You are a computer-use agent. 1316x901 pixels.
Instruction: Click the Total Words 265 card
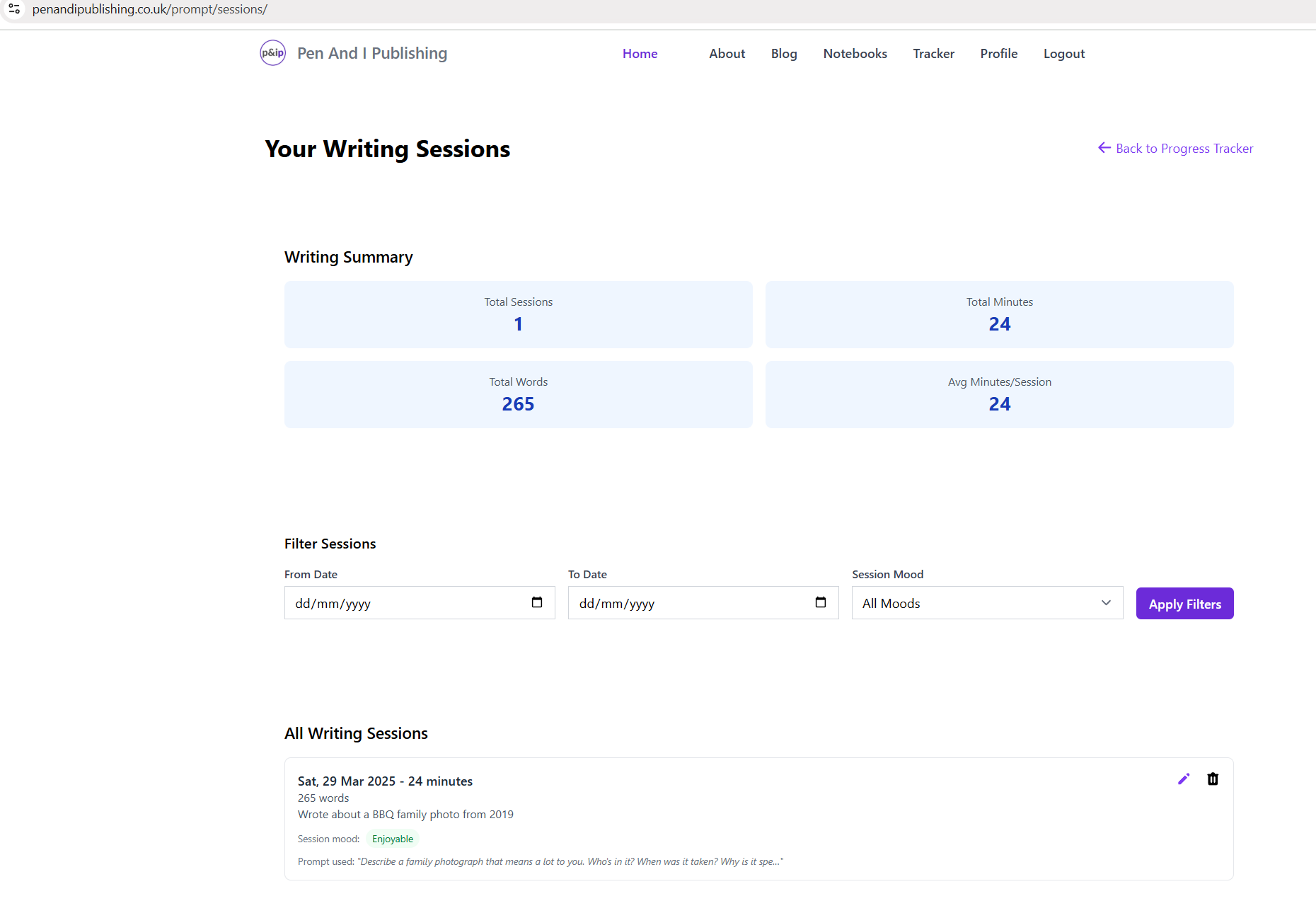point(518,394)
